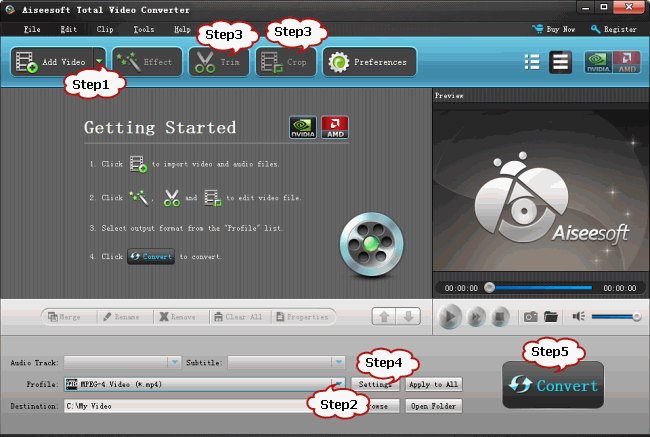Click the Register key link
The image size is (650, 437).
click(614, 29)
